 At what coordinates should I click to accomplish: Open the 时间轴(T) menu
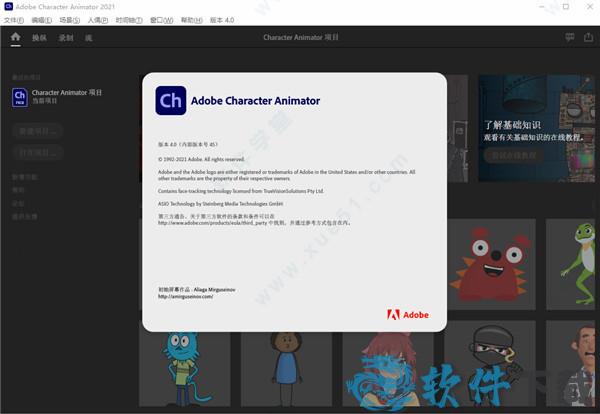tap(129, 20)
